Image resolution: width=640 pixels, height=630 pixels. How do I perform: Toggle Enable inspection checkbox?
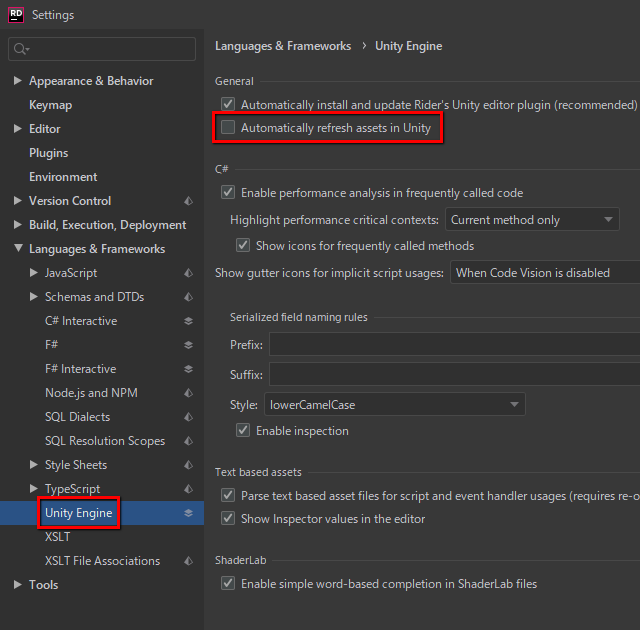[x=243, y=430]
